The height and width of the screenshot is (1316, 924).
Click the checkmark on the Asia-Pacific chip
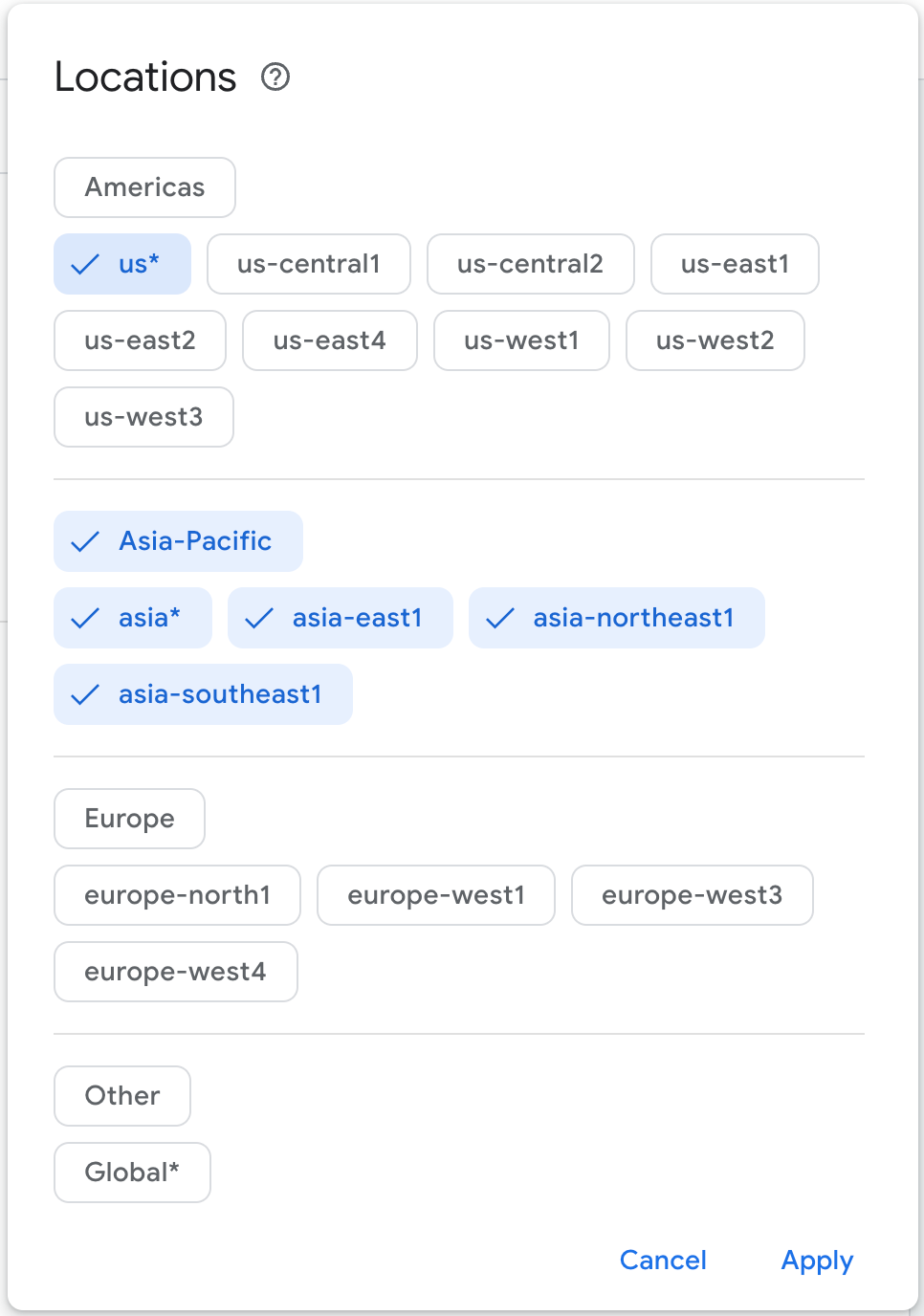tap(86, 541)
